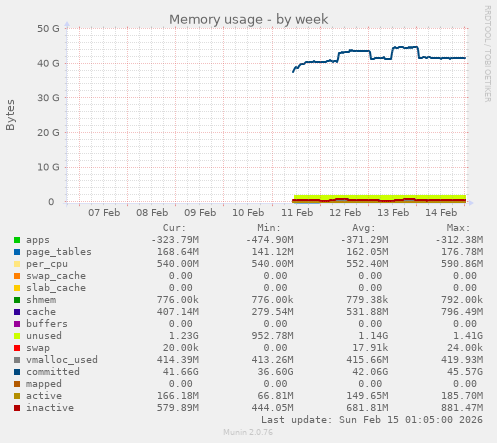Click the per_cpu pale yellow swatch
Viewport: 497px width, 443px height.
(x=17, y=264)
